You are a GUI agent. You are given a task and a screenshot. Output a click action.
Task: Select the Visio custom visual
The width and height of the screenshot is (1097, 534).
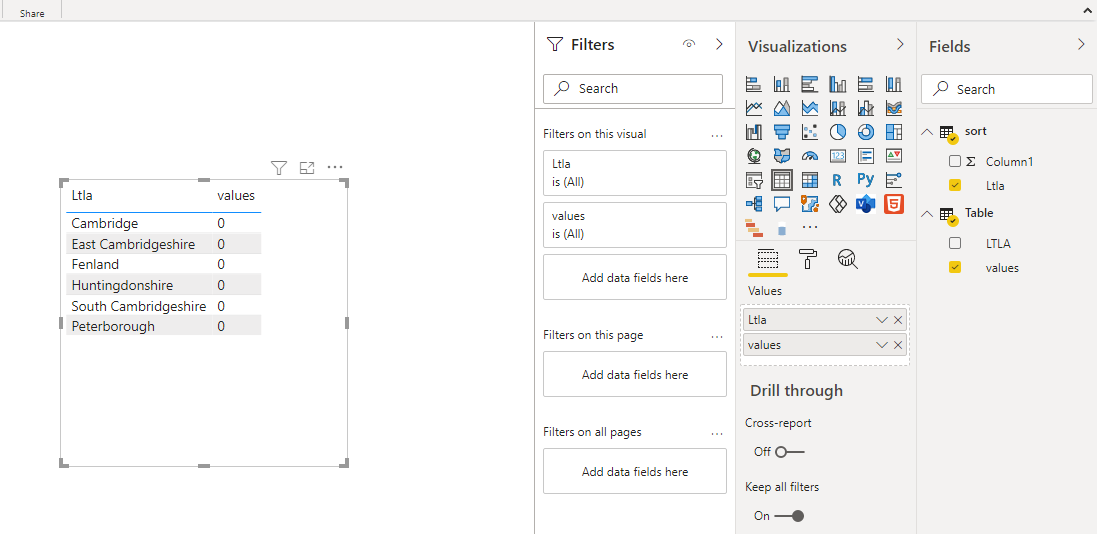click(865, 204)
